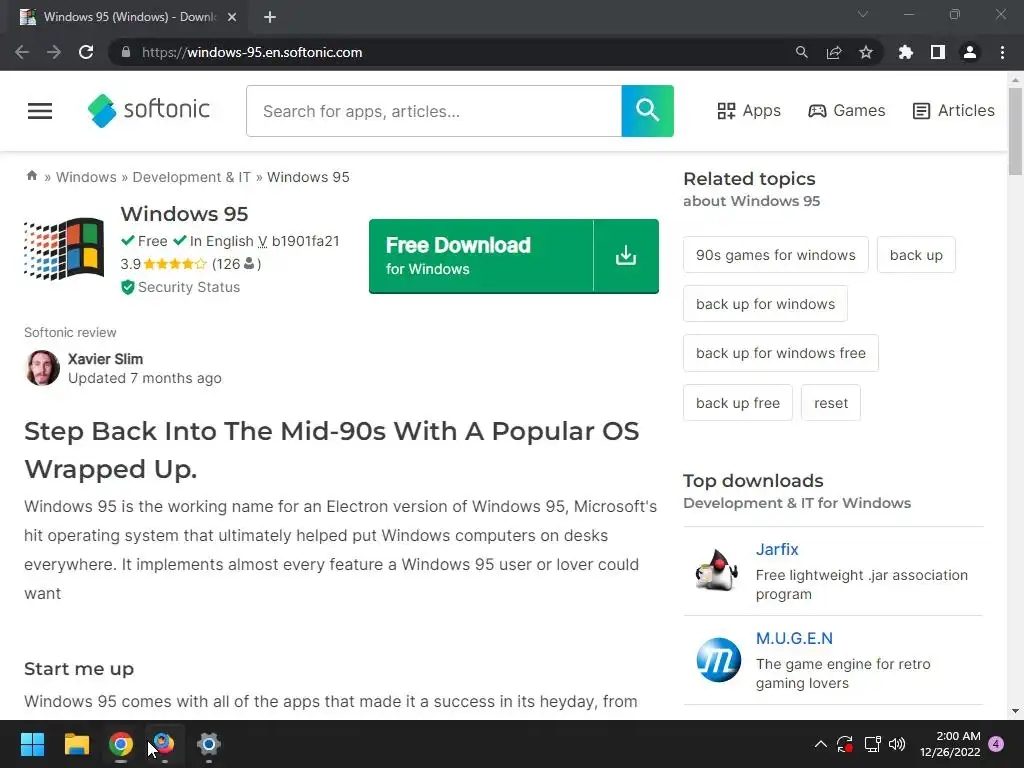
Task: Click the Security Status shield icon
Action: coord(127,287)
